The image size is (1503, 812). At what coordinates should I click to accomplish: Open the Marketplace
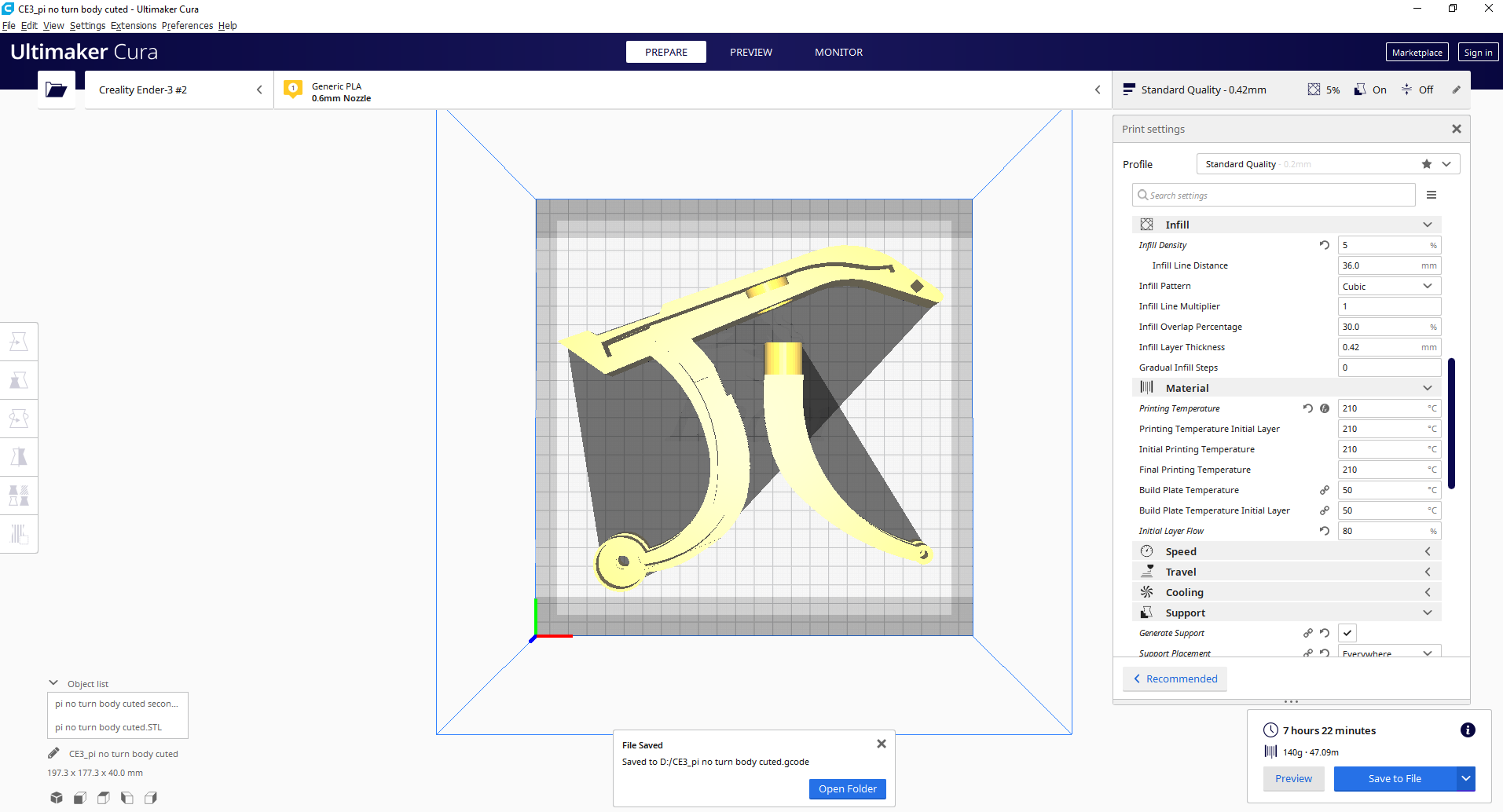point(1417,52)
